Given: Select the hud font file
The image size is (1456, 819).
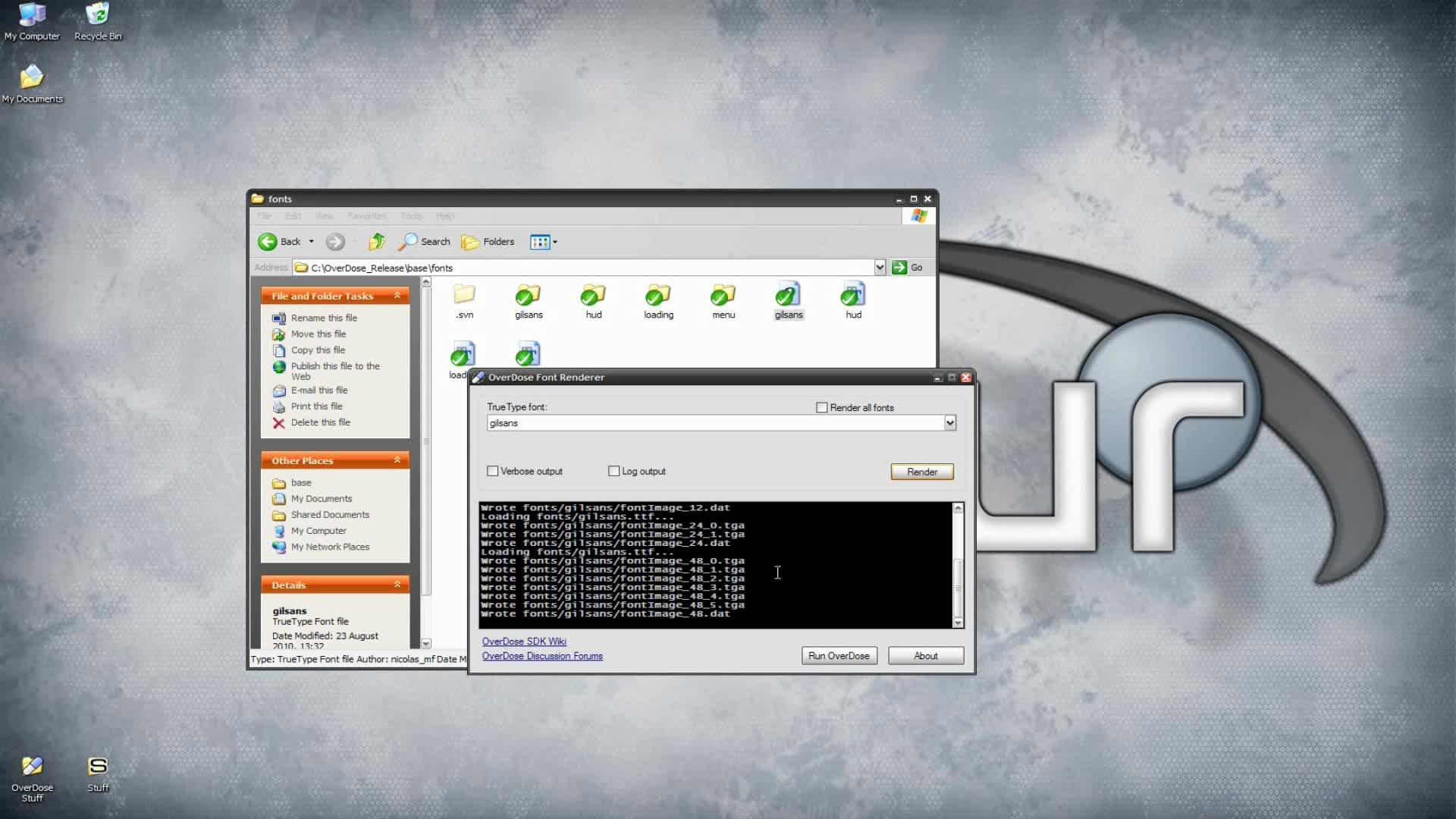Looking at the screenshot, I should coord(854,301).
